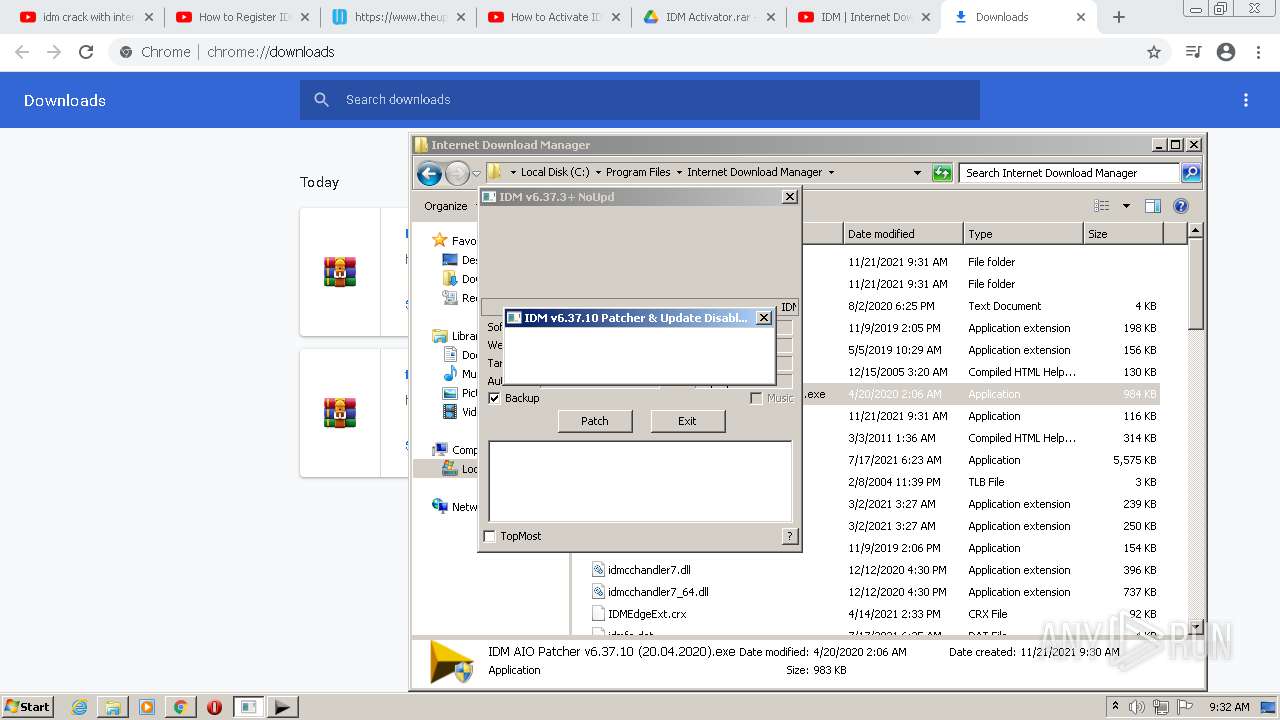
Task: Click the Exit button
Action: [687, 421]
